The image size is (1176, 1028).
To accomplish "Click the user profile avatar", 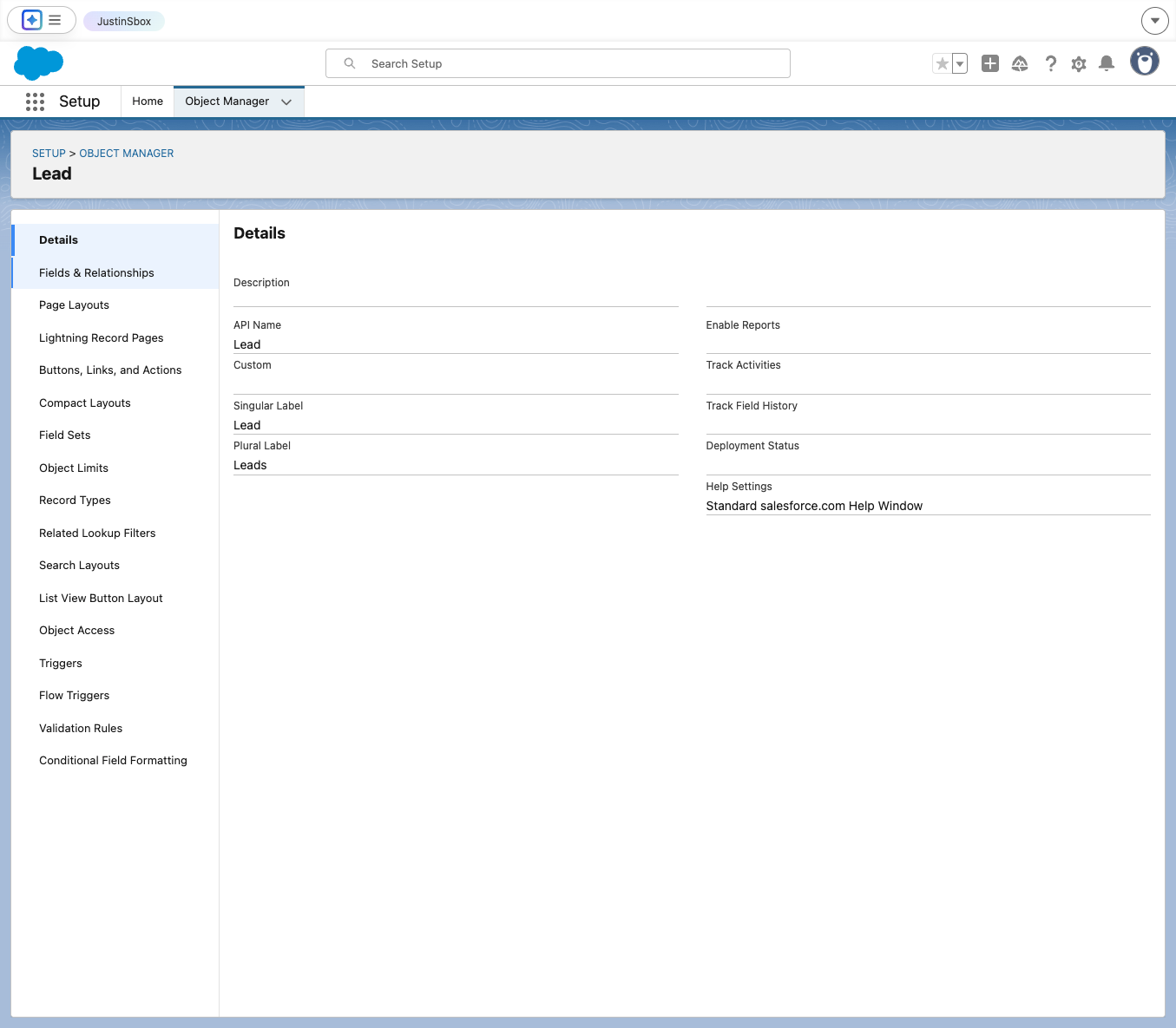I will (1145, 62).
